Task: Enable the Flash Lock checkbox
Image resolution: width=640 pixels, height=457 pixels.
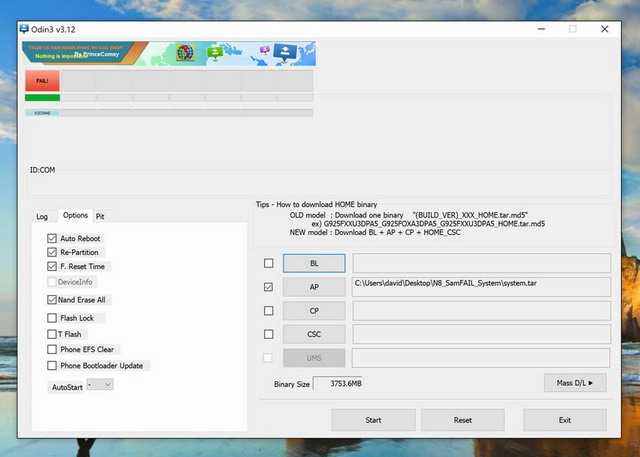Action: tap(52, 318)
